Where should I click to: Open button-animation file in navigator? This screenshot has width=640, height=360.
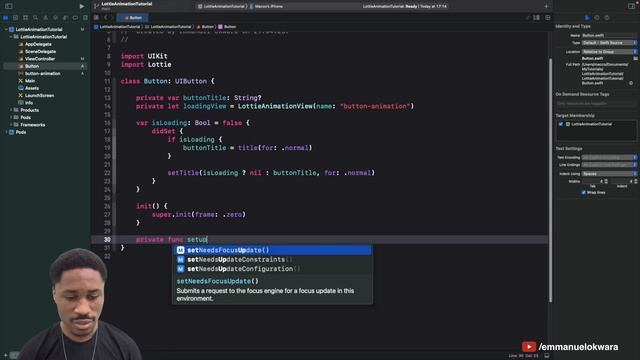click(x=42, y=73)
